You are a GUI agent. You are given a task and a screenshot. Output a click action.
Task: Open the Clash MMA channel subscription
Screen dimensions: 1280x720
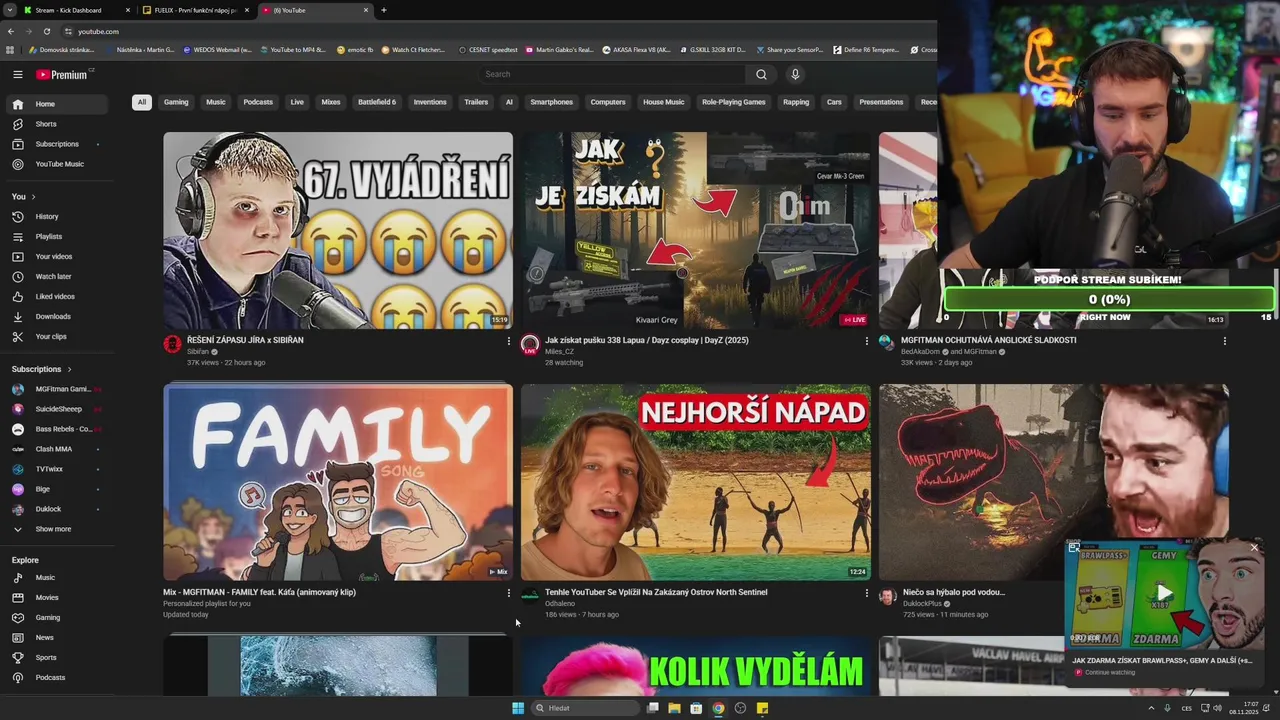56,449
